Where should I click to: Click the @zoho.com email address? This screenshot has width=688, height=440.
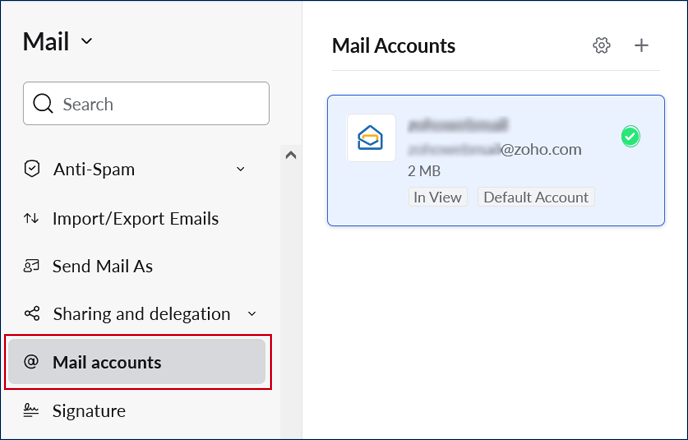495,150
